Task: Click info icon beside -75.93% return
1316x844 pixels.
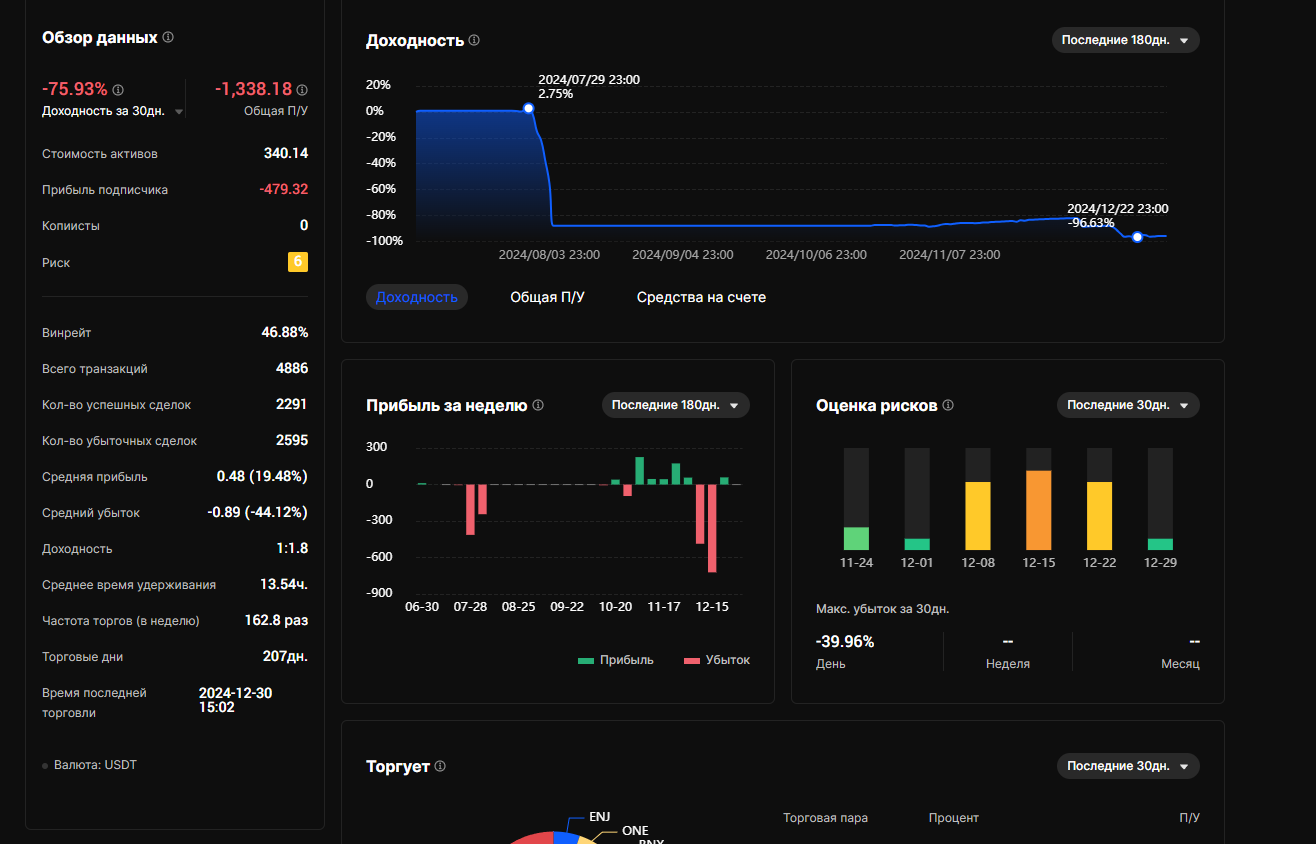Action: pyautogui.click(x=118, y=90)
